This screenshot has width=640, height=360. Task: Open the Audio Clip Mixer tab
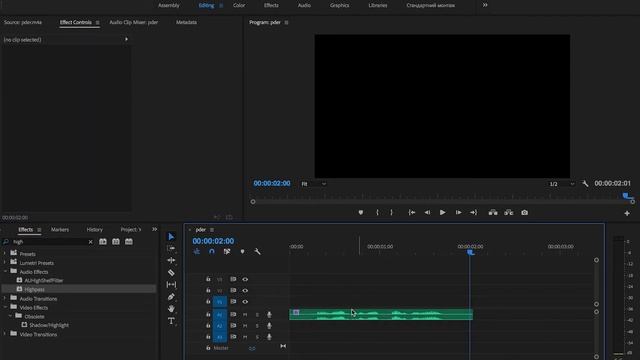tap(133, 22)
